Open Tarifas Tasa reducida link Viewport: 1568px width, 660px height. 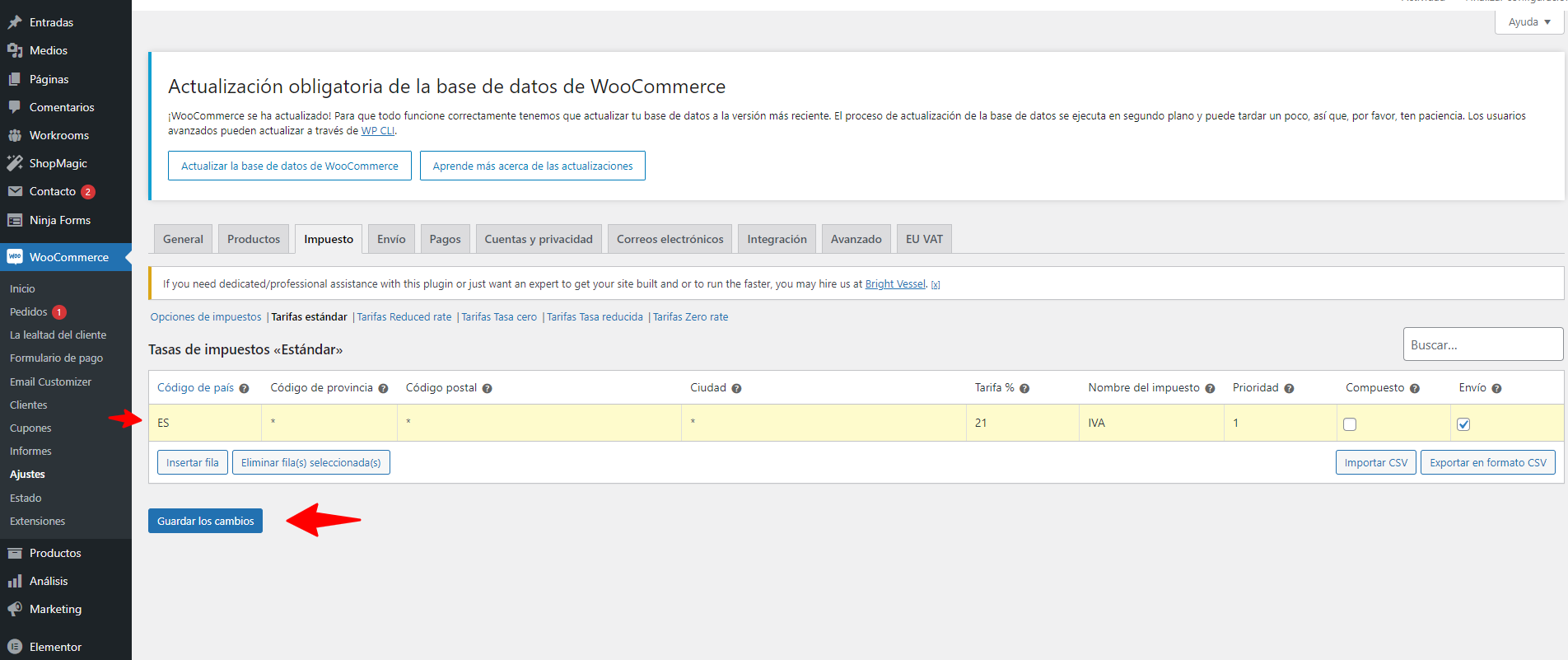(595, 317)
